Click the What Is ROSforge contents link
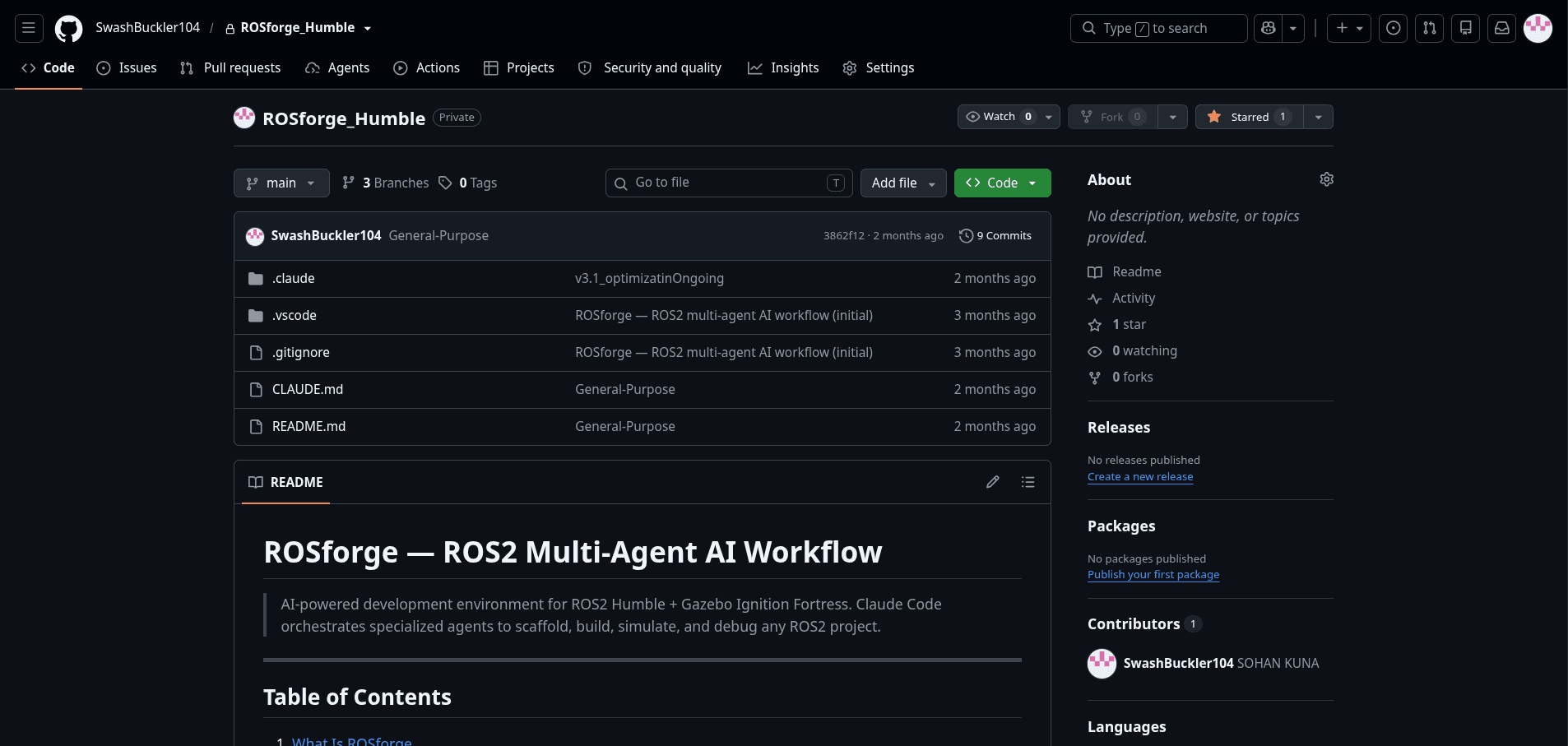1568x746 pixels. tap(351, 741)
